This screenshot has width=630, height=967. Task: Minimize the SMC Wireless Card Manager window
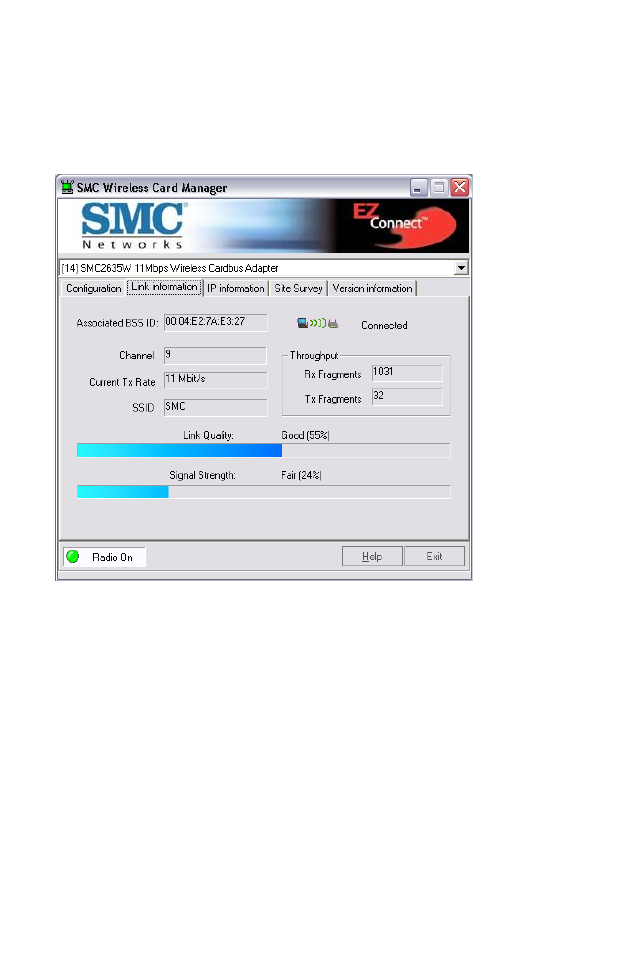(x=419, y=187)
